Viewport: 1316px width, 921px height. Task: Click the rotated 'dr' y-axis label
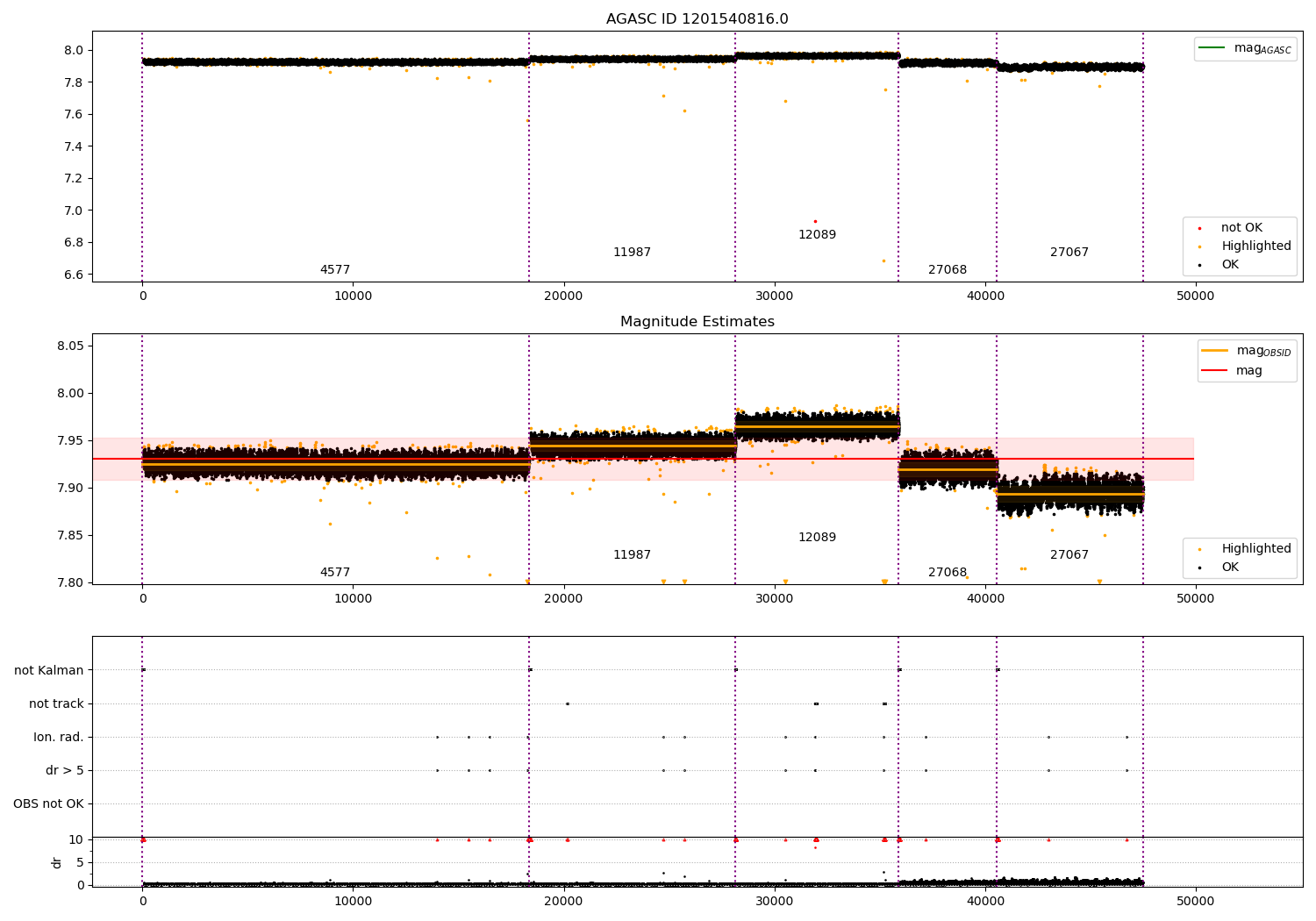[57, 862]
